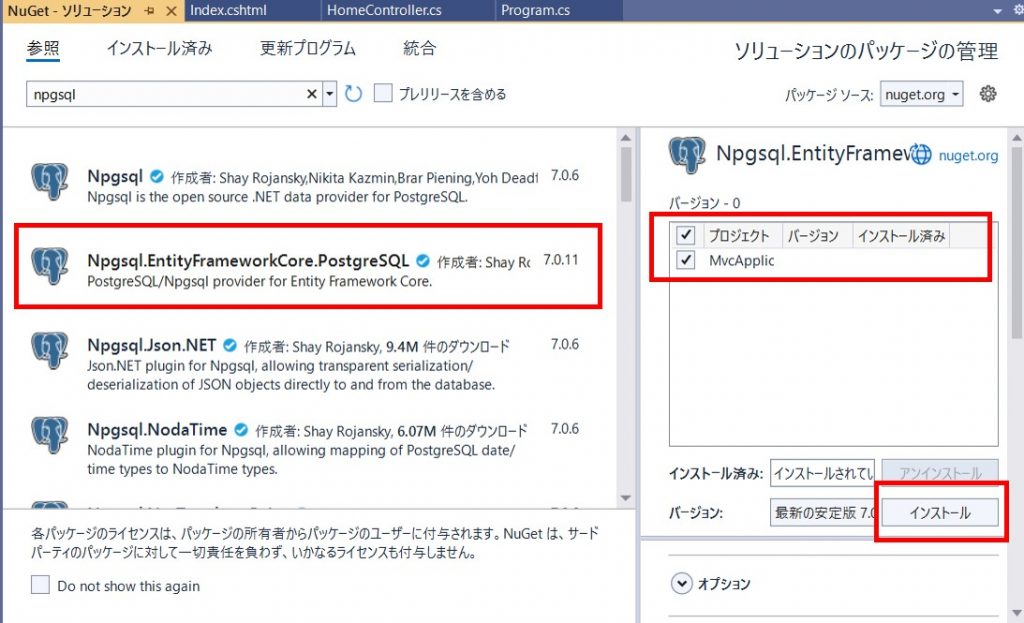Click the verified badge beside Npgsql.NodaTime

click(241, 429)
